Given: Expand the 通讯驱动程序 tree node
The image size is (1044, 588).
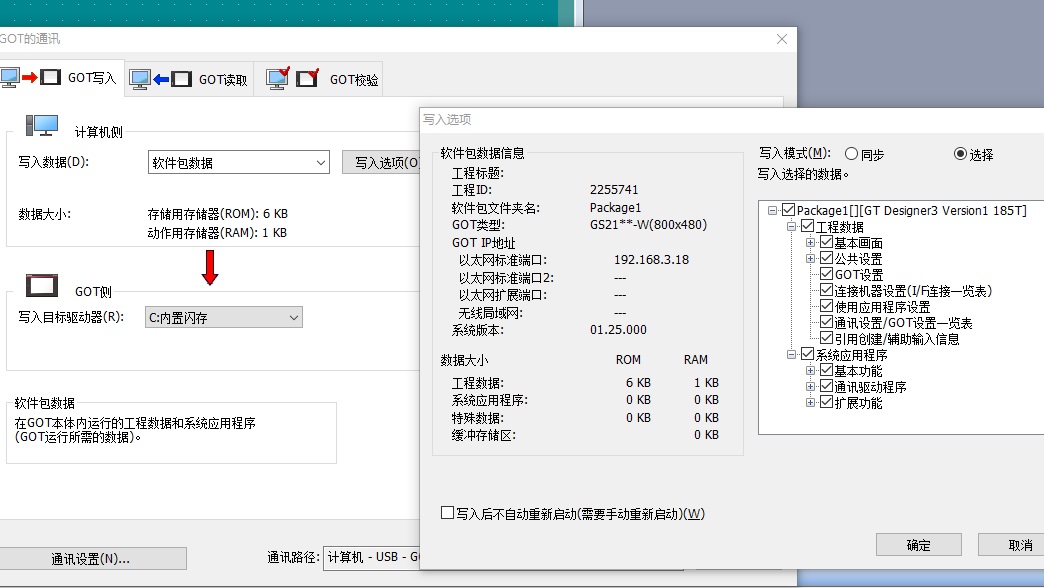Looking at the screenshot, I should tap(811, 387).
